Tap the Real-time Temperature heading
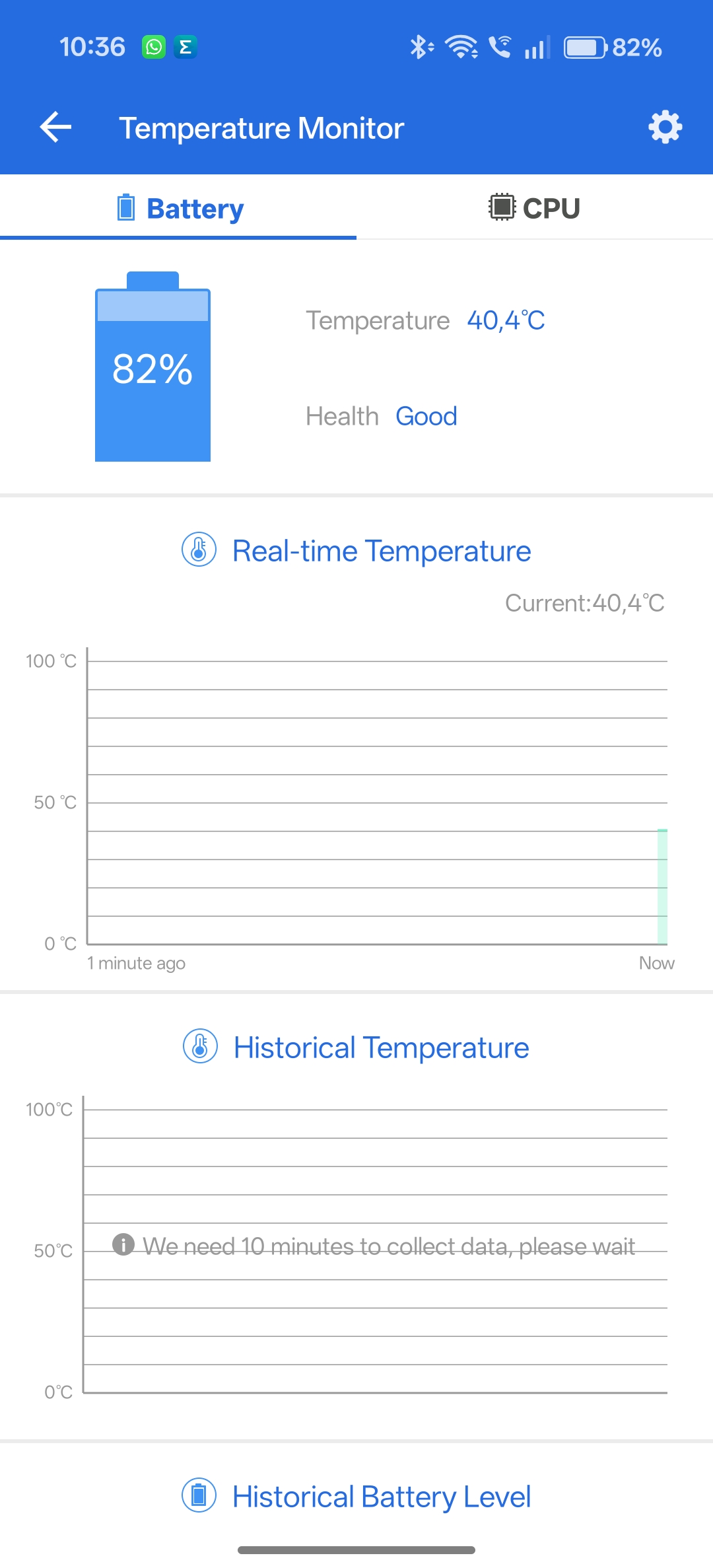713x1568 pixels. pos(382,551)
